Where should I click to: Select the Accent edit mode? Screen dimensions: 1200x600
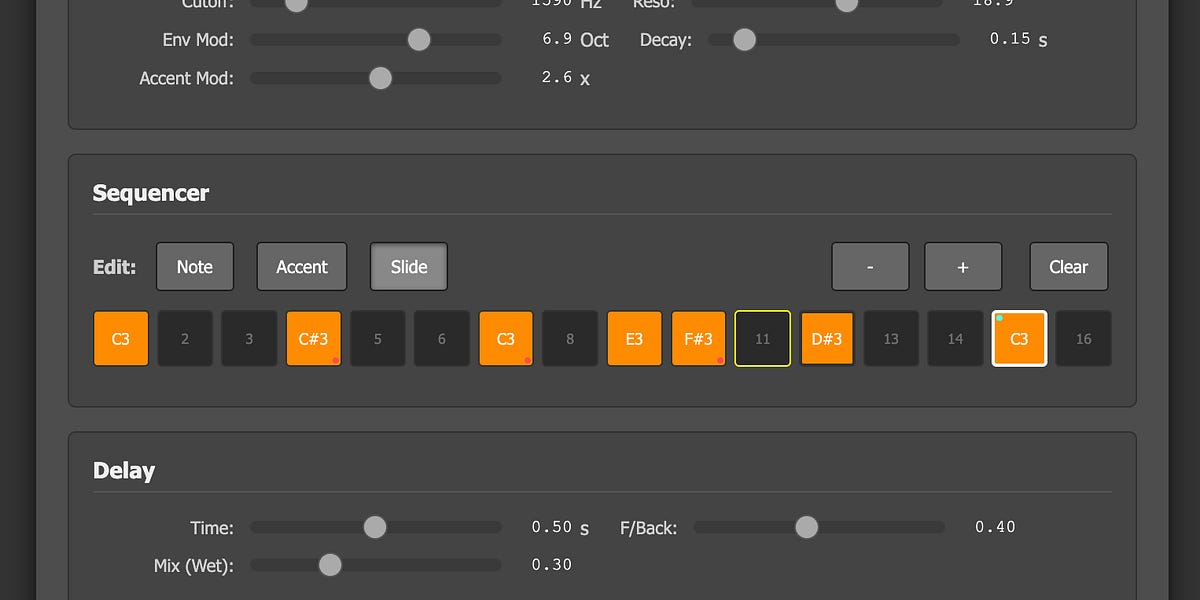coord(302,267)
